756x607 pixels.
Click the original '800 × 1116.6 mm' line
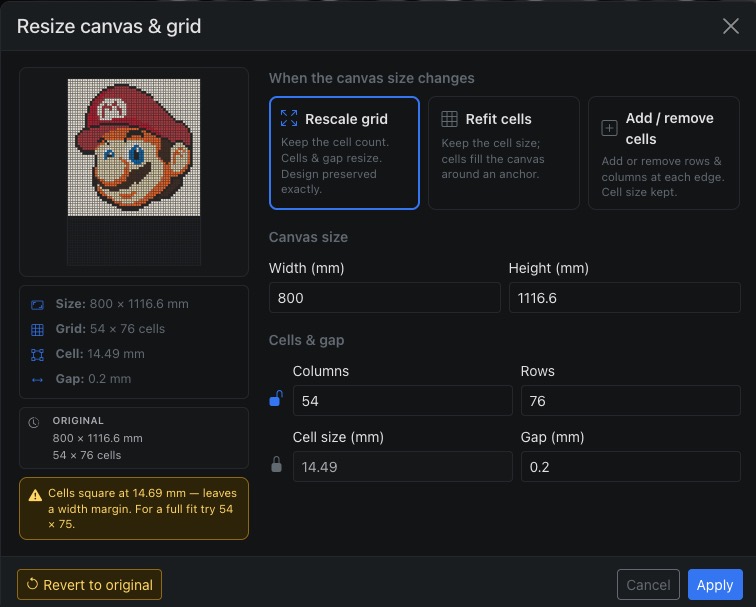(x=97, y=438)
